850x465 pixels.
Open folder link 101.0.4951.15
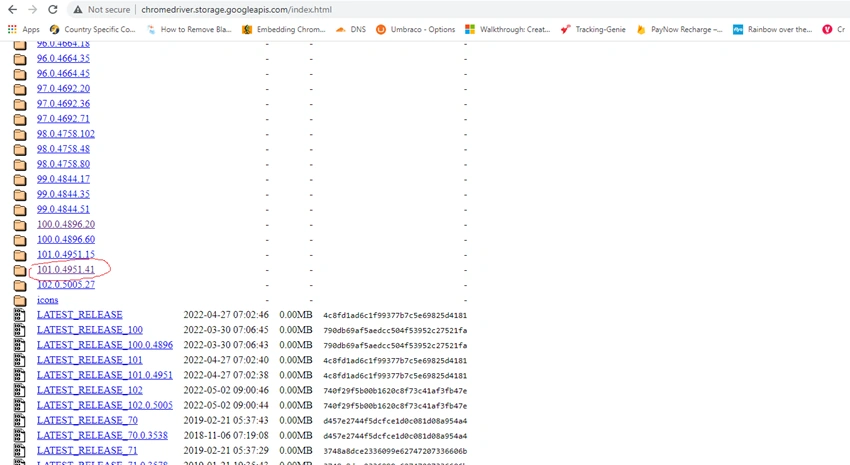pyautogui.click(x=66, y=254)
